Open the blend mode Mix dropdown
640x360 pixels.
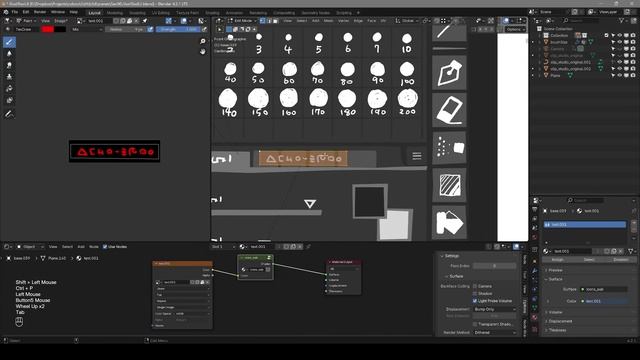click(87, 29)
